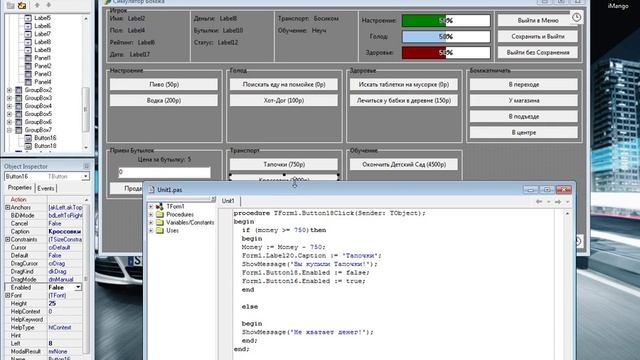This screenshot has width=640, height=360.
Task: Select the Panel4 icon in Object TreeView
Action: [28, 82]
